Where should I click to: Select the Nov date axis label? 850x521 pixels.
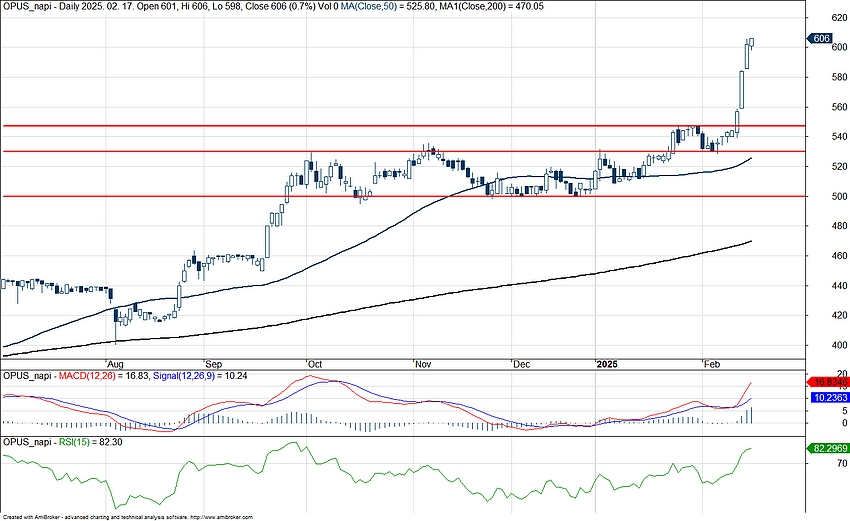click(423, 364)
